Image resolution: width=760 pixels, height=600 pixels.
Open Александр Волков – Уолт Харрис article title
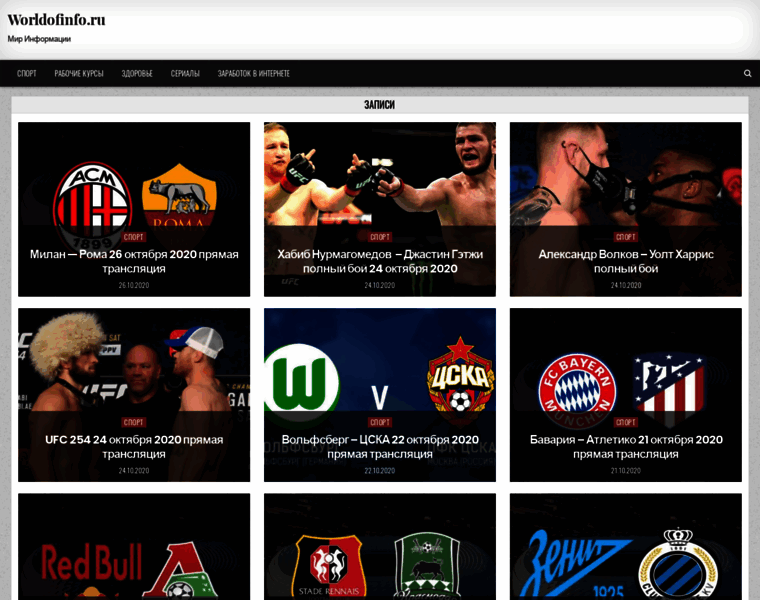[x=626, y=261]
